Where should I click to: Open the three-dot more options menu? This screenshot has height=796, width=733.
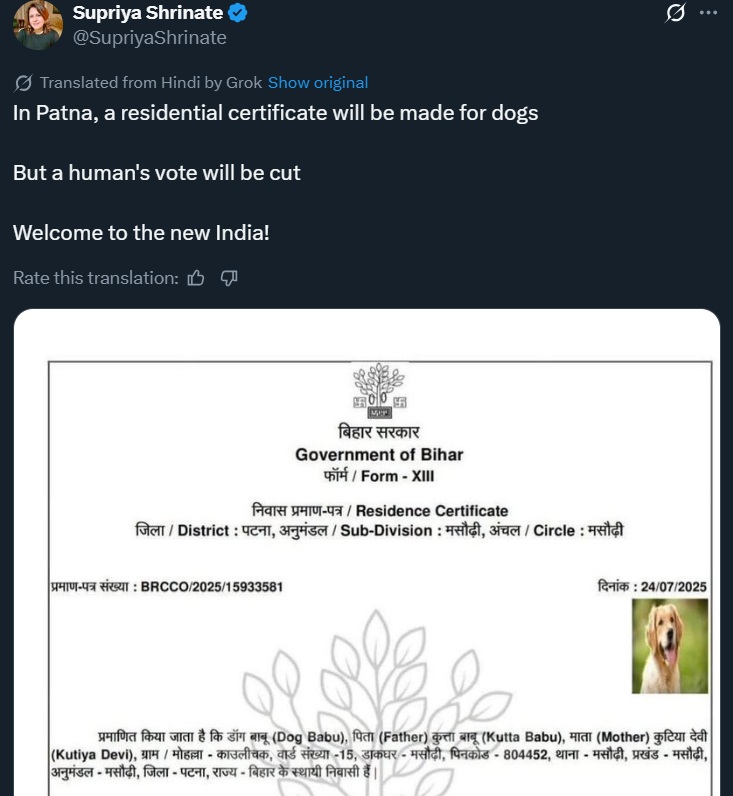click(708, 13)
